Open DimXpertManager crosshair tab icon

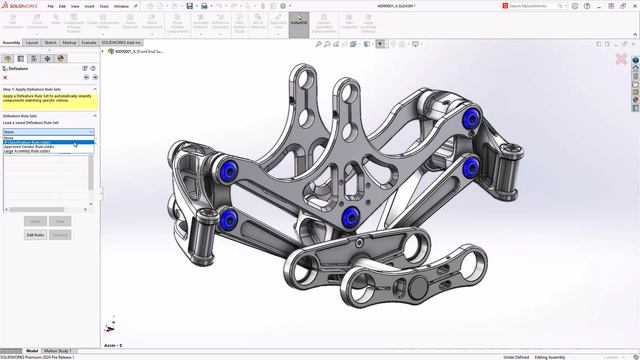47,59
